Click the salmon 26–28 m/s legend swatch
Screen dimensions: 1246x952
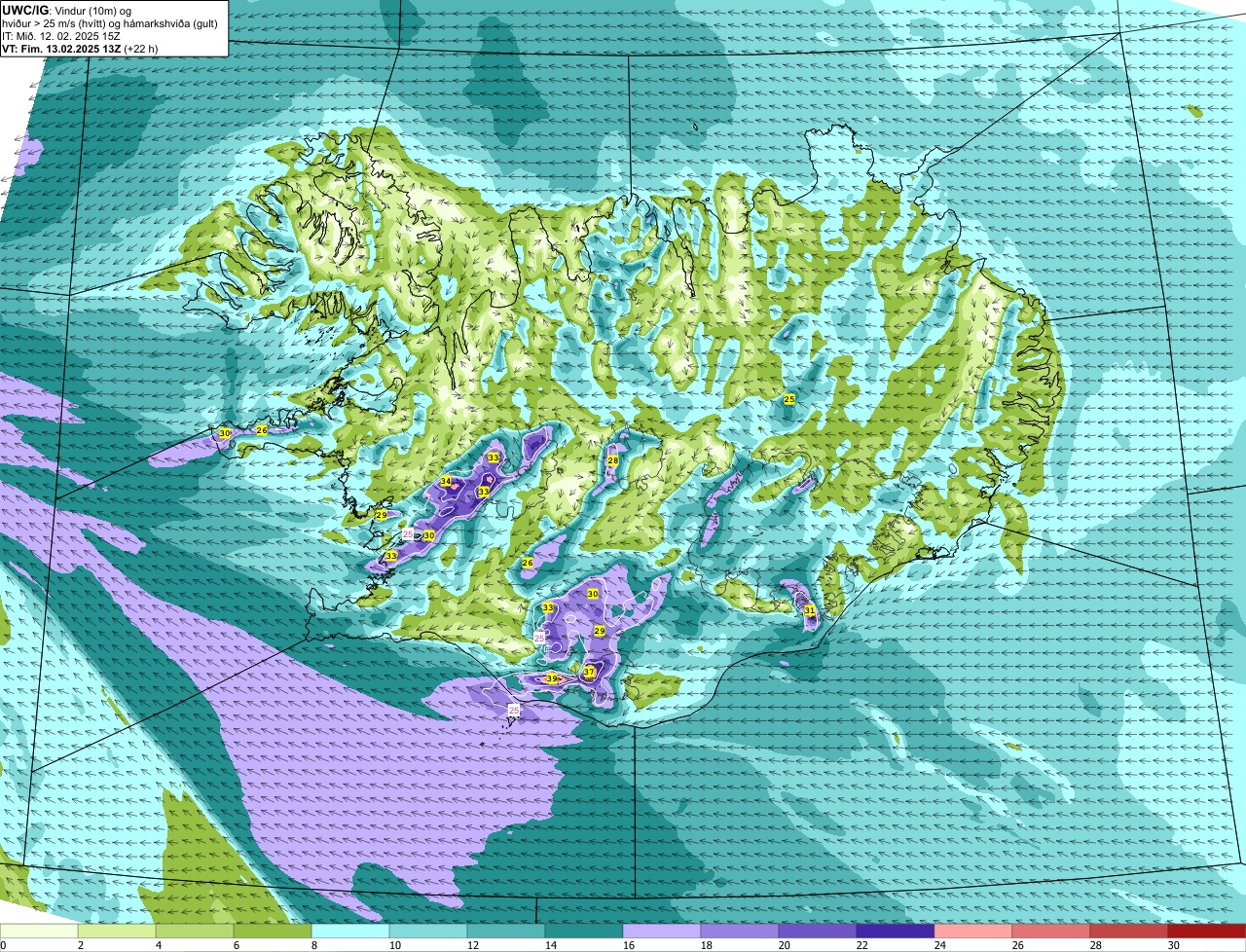1051,932
